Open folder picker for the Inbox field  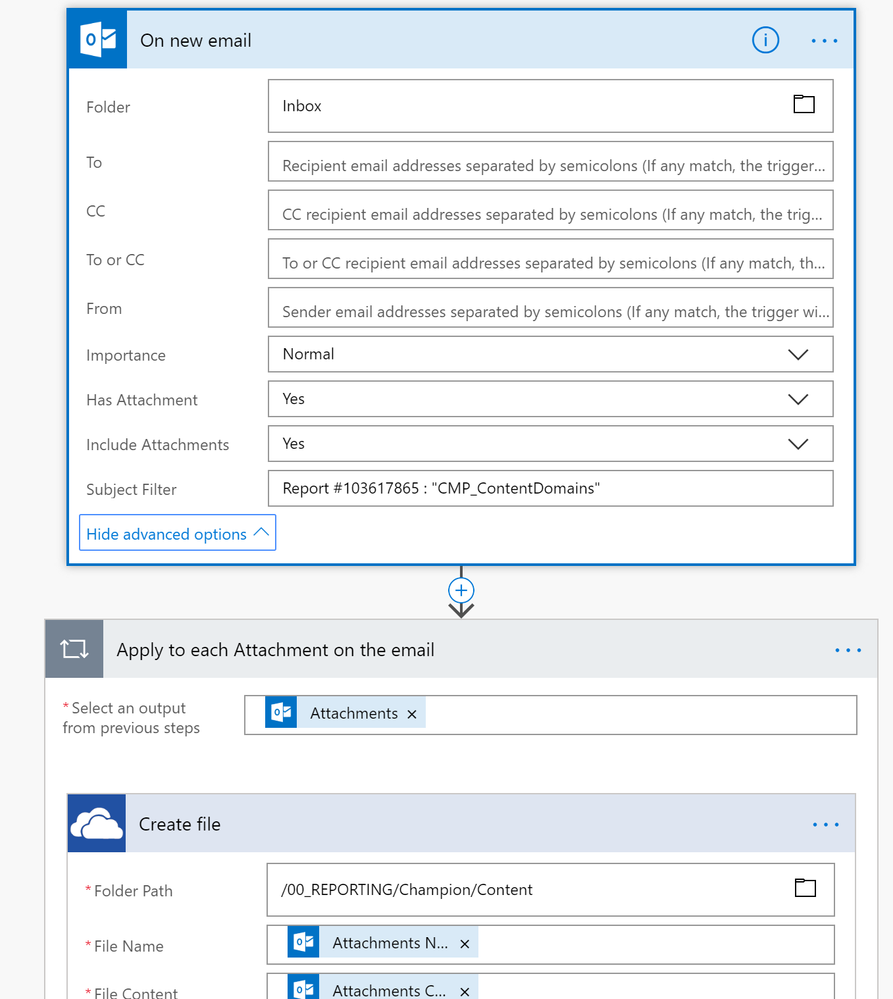click(804, 104)
